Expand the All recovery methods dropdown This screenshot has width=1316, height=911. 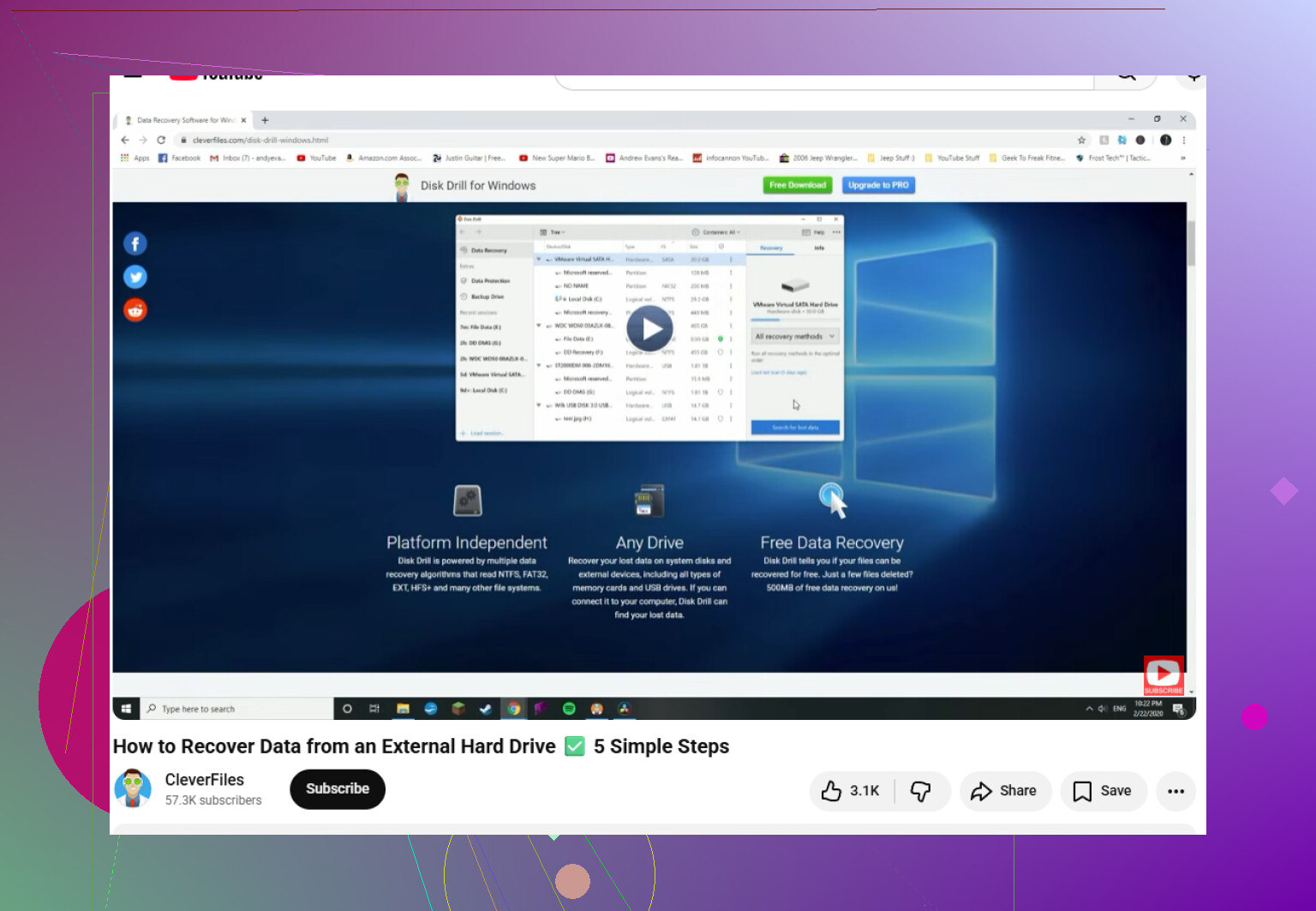click(795, 337)
